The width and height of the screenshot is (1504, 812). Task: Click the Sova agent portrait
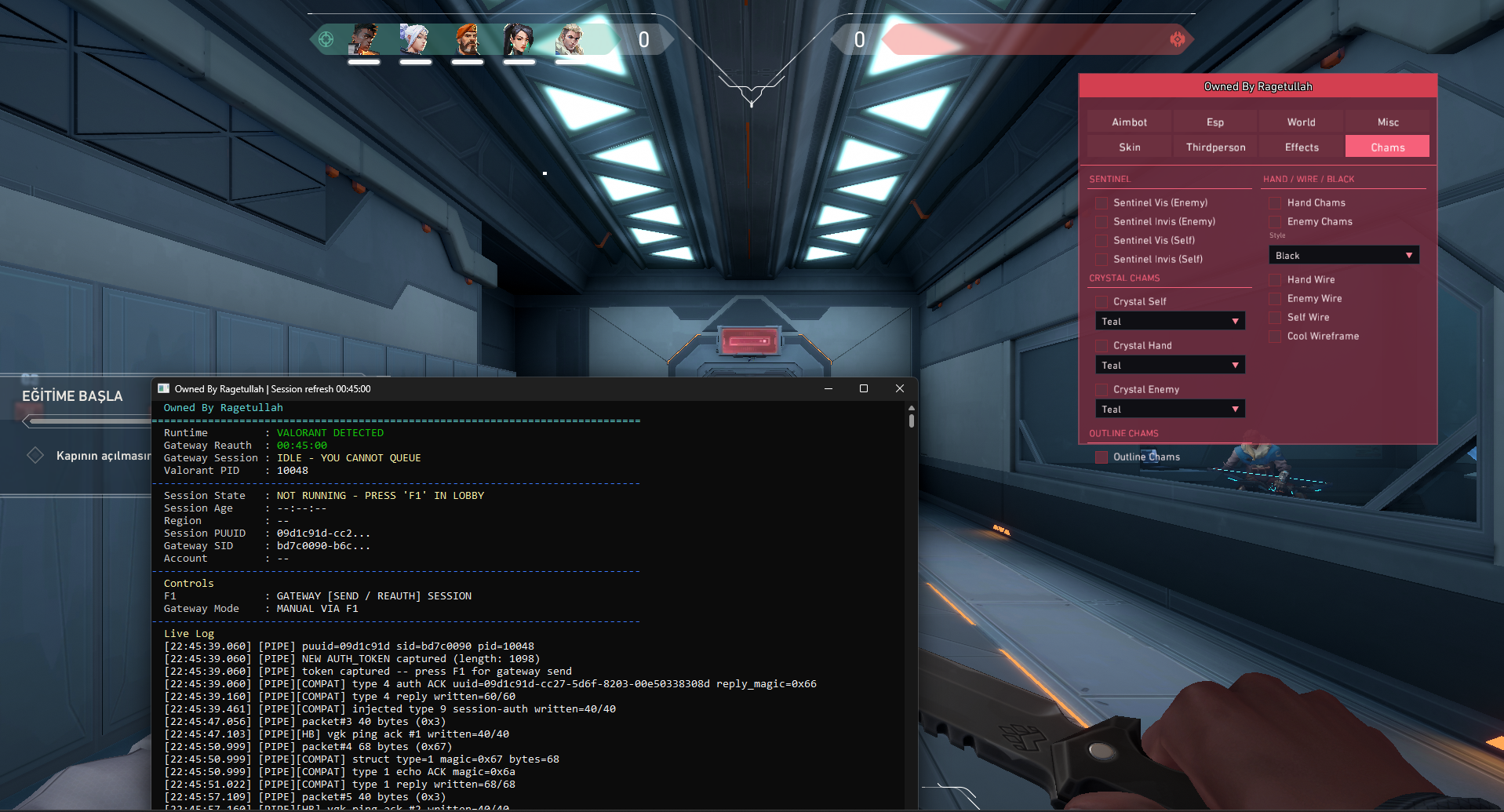[570, 39]
